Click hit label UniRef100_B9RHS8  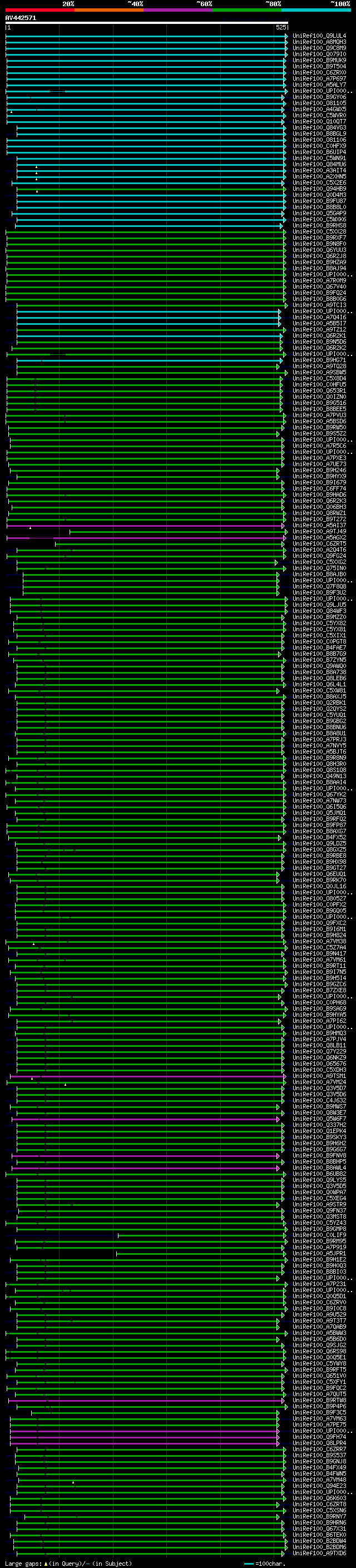(x=319, y=226)
